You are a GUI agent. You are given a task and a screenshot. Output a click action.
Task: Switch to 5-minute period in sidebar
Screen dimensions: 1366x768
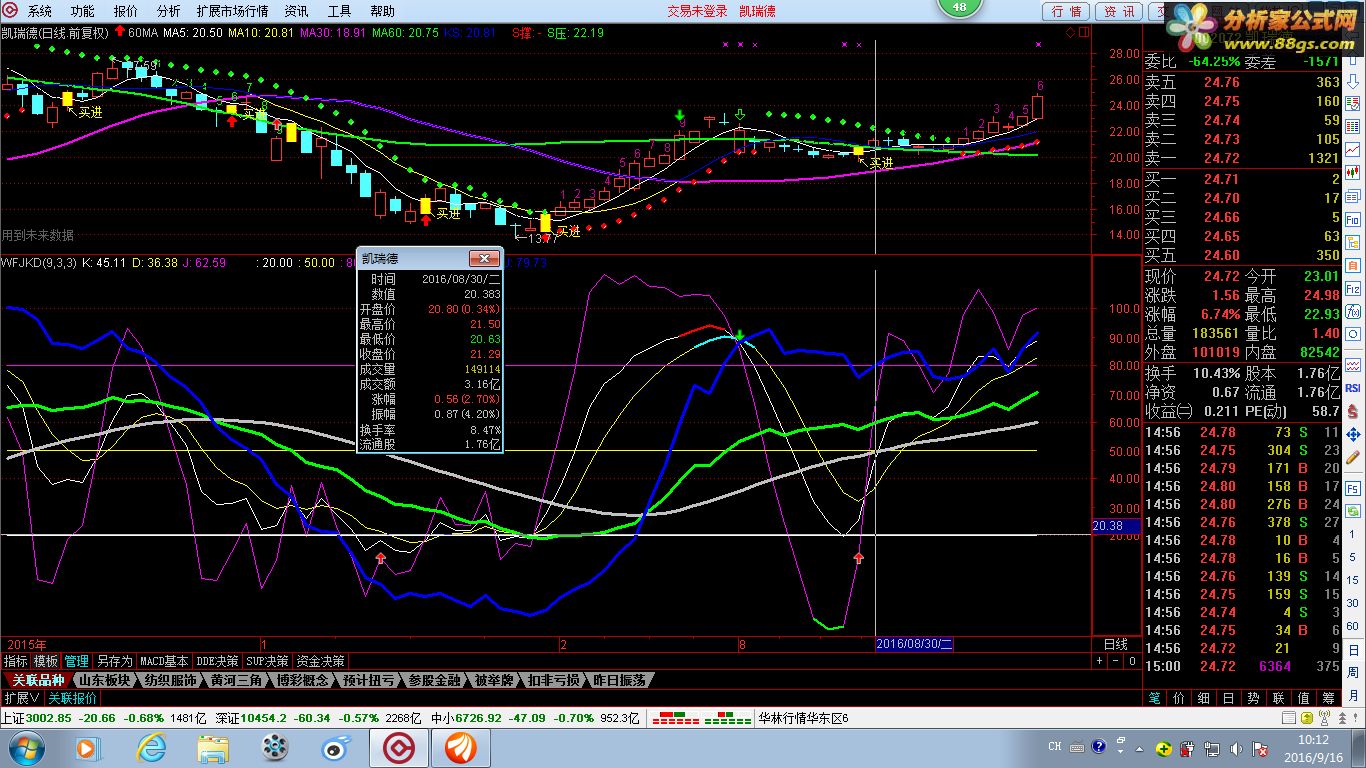pos(1351,557)
